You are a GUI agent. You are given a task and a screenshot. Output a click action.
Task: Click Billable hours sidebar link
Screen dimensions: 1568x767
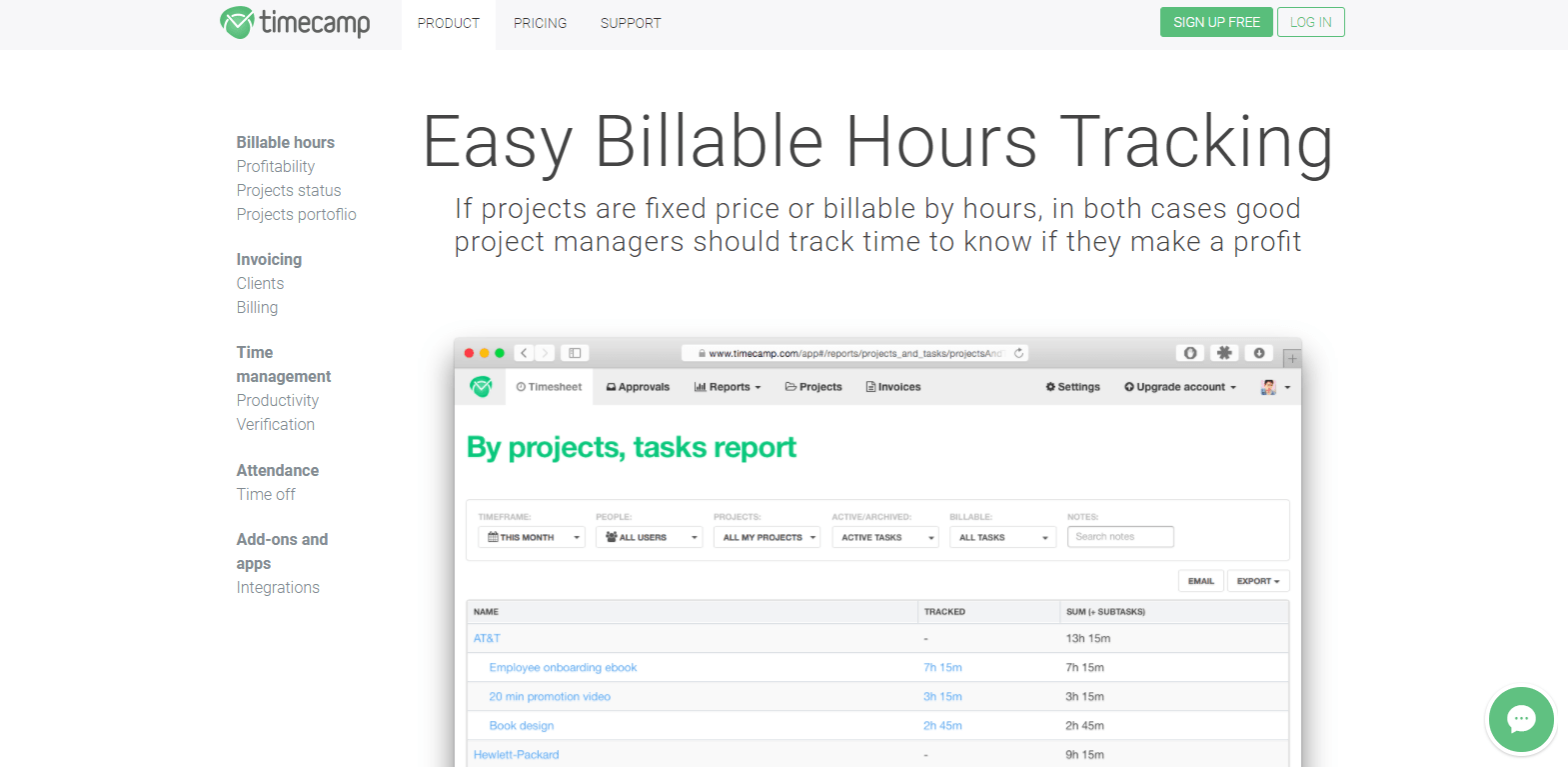[286, 142]
